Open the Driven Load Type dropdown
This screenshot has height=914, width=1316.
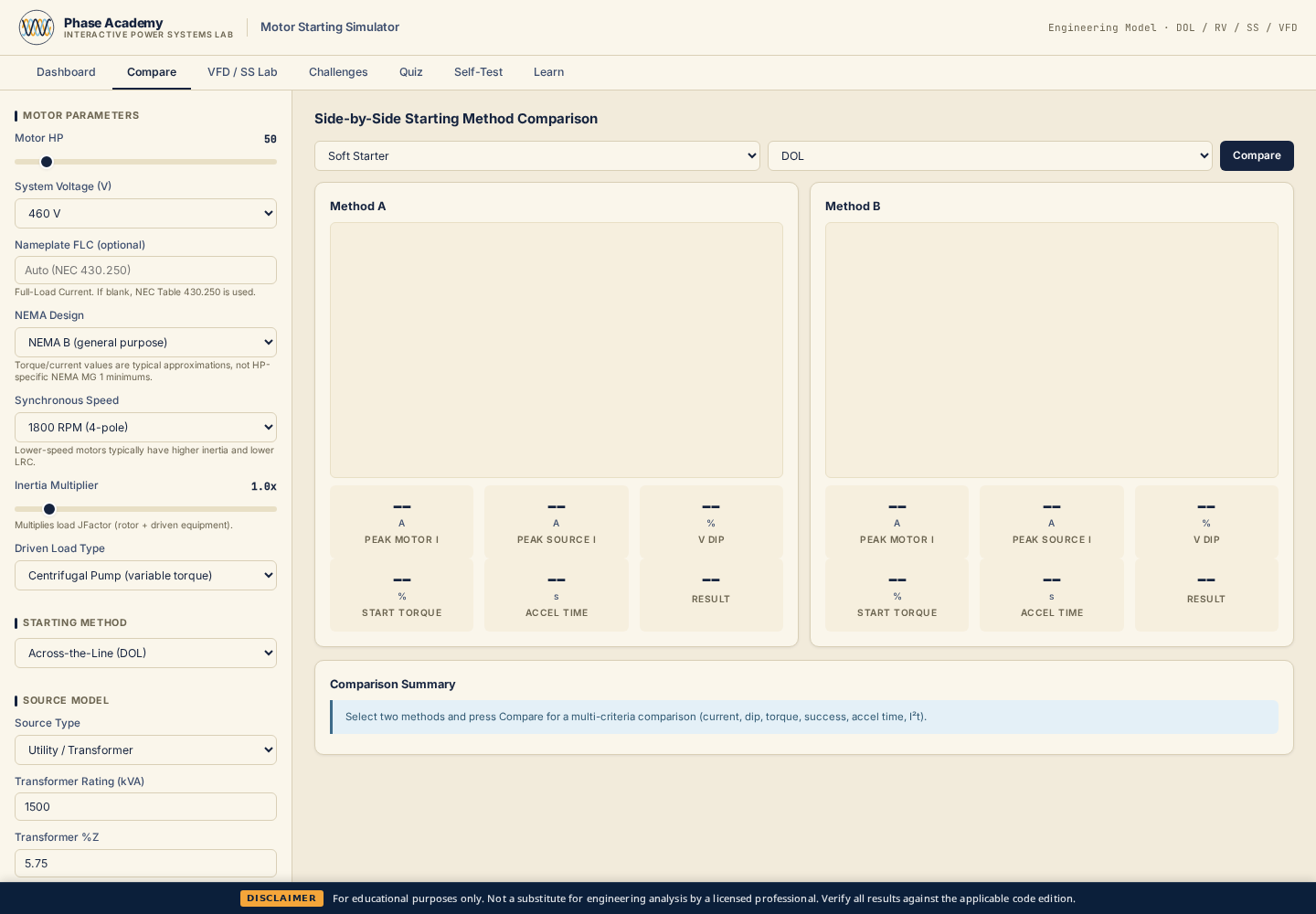point(145,576)
